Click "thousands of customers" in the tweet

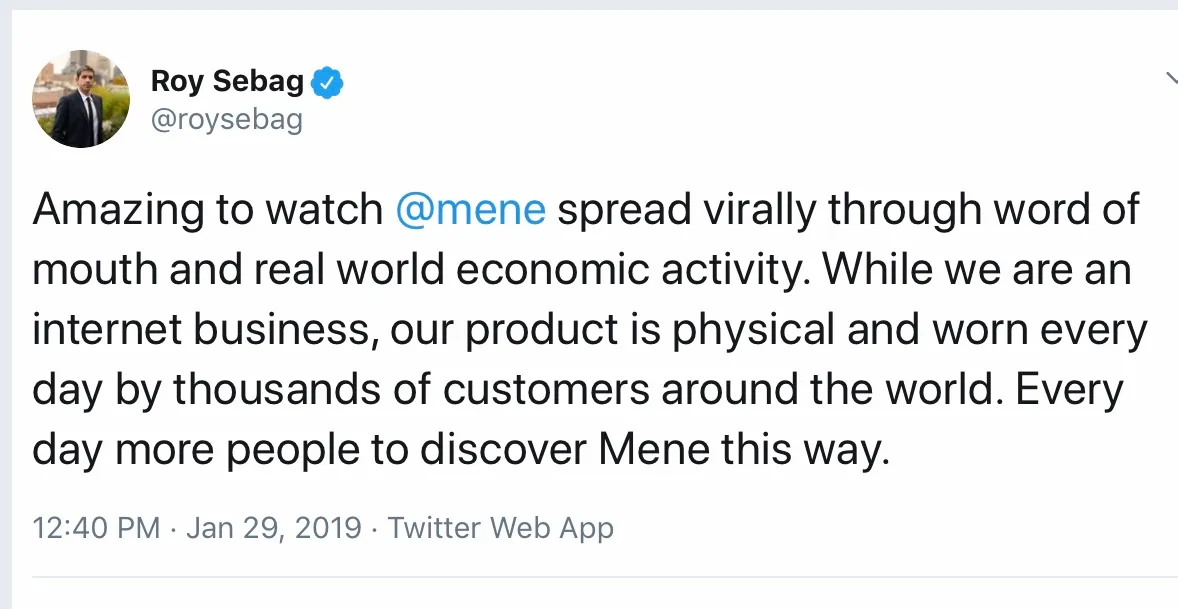click(x=411, y=390)
